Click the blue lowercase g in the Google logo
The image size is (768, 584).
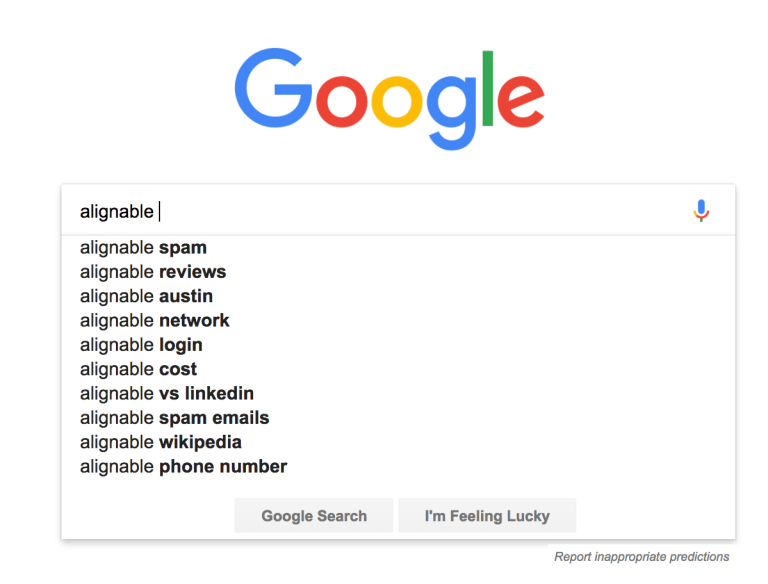450,110
